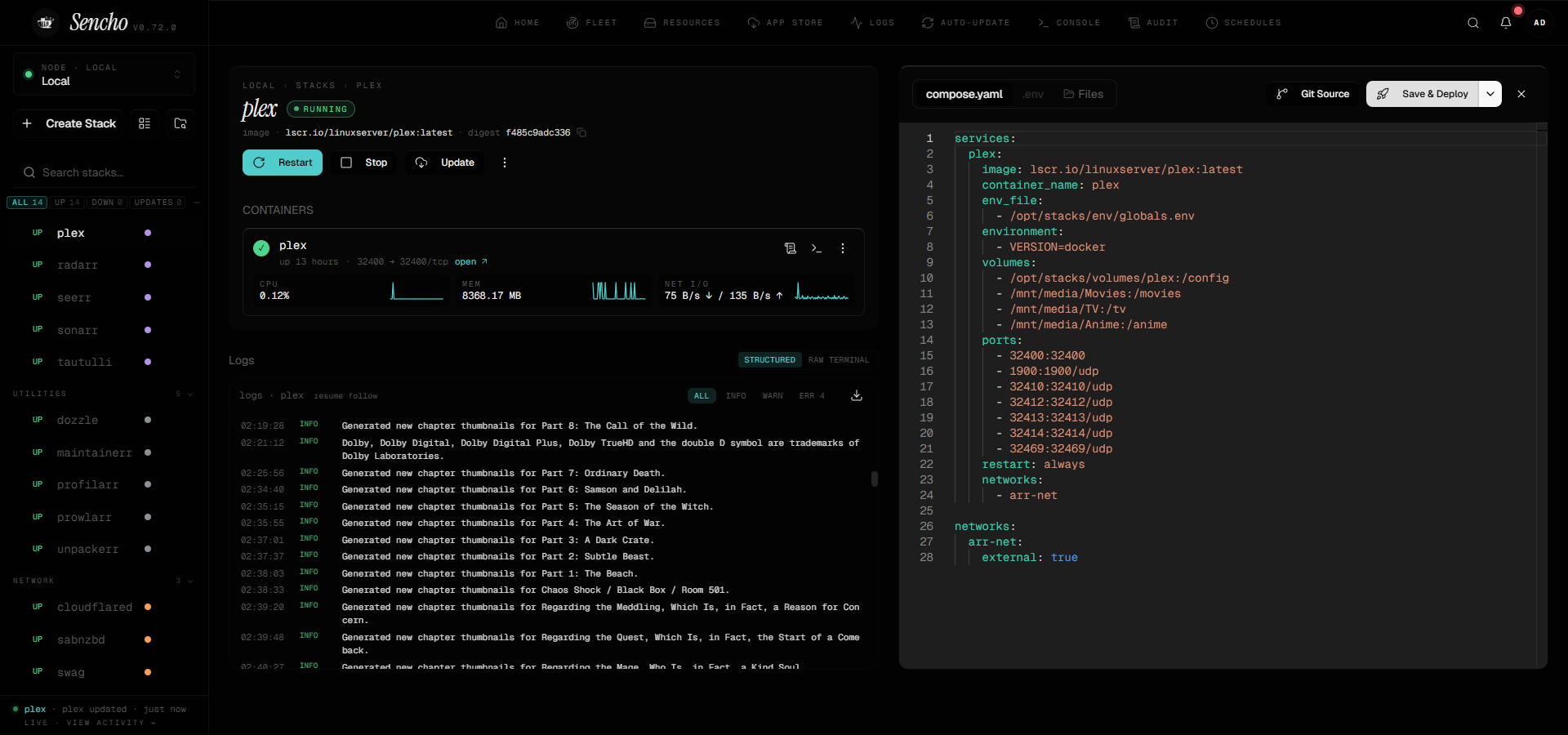Switch to the Files tab
The image size is (1568, 735).
[x=1083, y=94]
